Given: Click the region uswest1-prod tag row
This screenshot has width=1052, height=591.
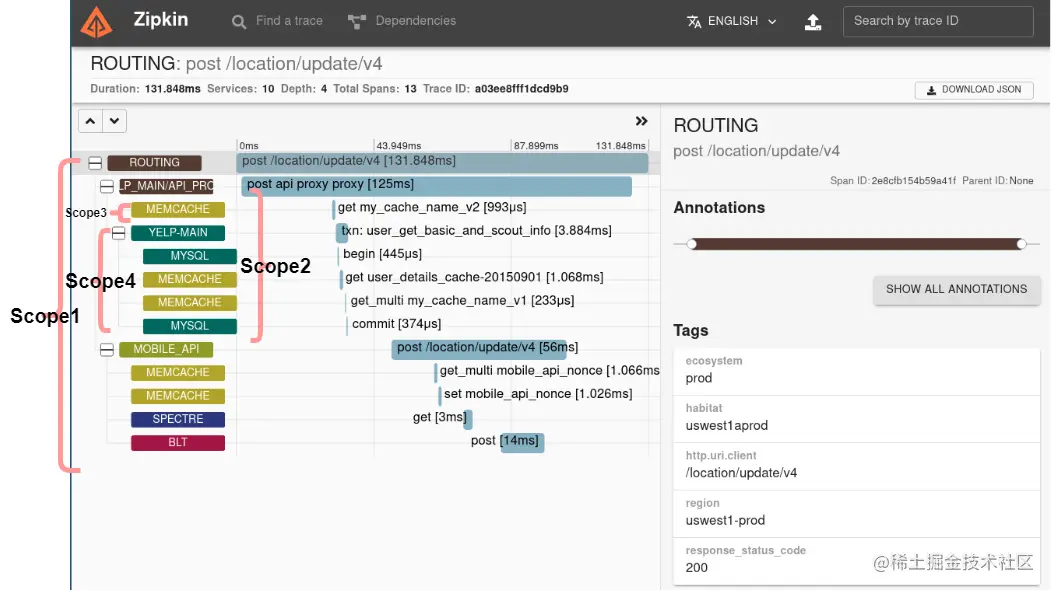Looking at the screenshot, I should pos(856,513).
